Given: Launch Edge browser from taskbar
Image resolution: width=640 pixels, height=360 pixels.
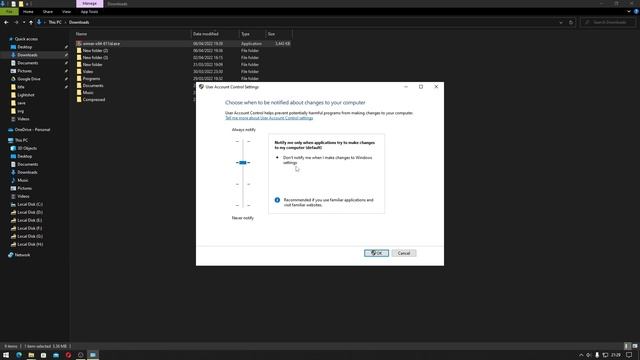Looking at the screenshot, I should (x=19, y=355).
